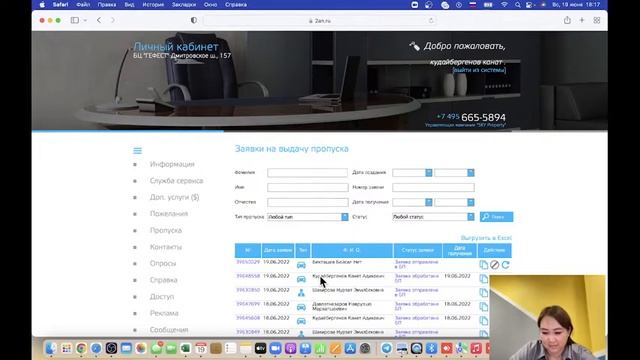Screen dimensions: 640x360
Task: Open Safari's share button
Action: [567, 20]
